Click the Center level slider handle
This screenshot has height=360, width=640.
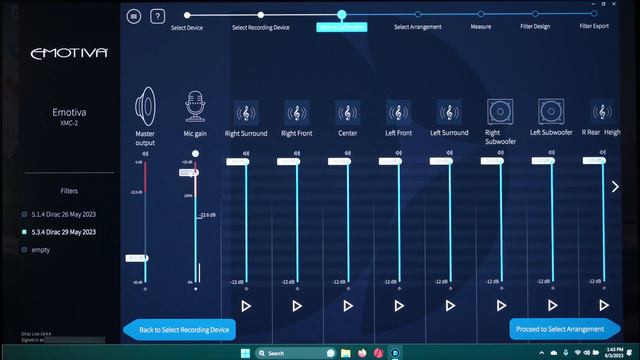[x=339, y=162]
